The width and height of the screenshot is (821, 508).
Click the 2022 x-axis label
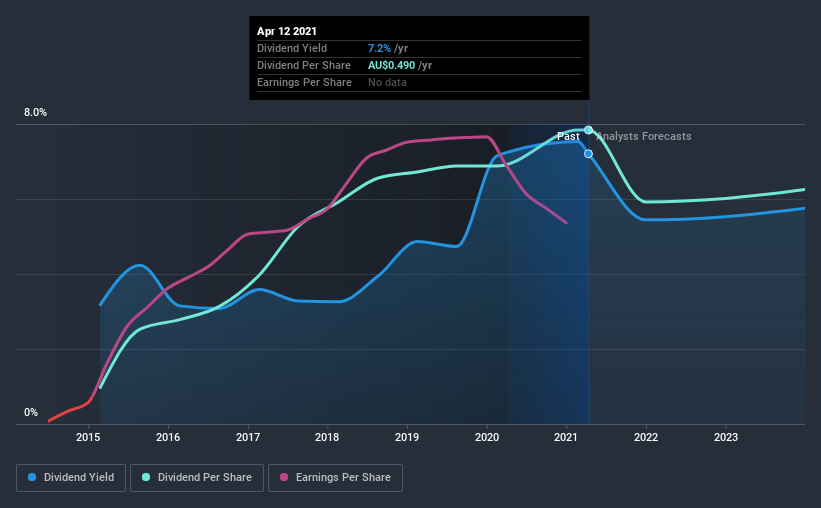[646, 437]
